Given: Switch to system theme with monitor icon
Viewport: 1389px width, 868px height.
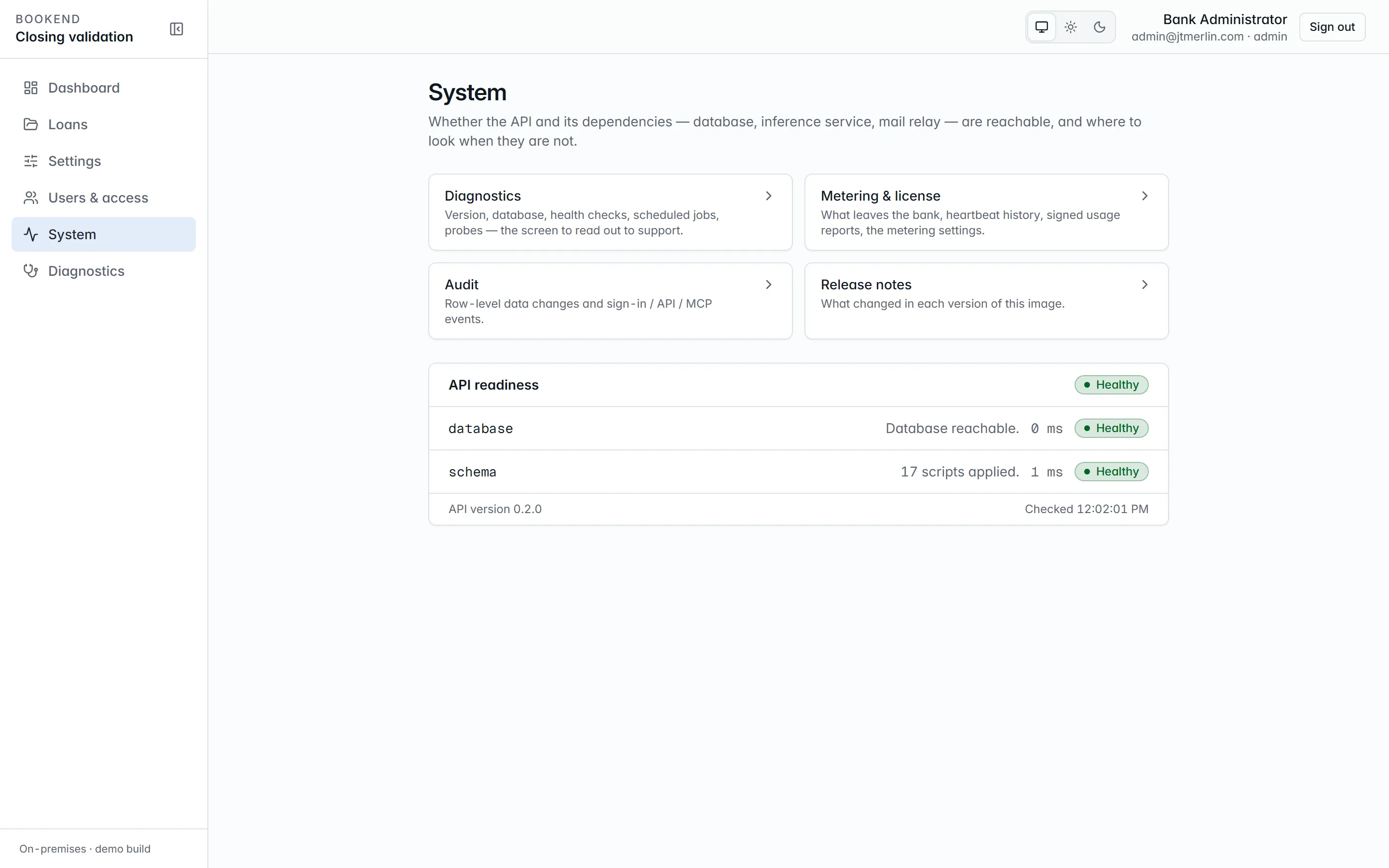Looking at the screenshot, I should pos(1041,27).
